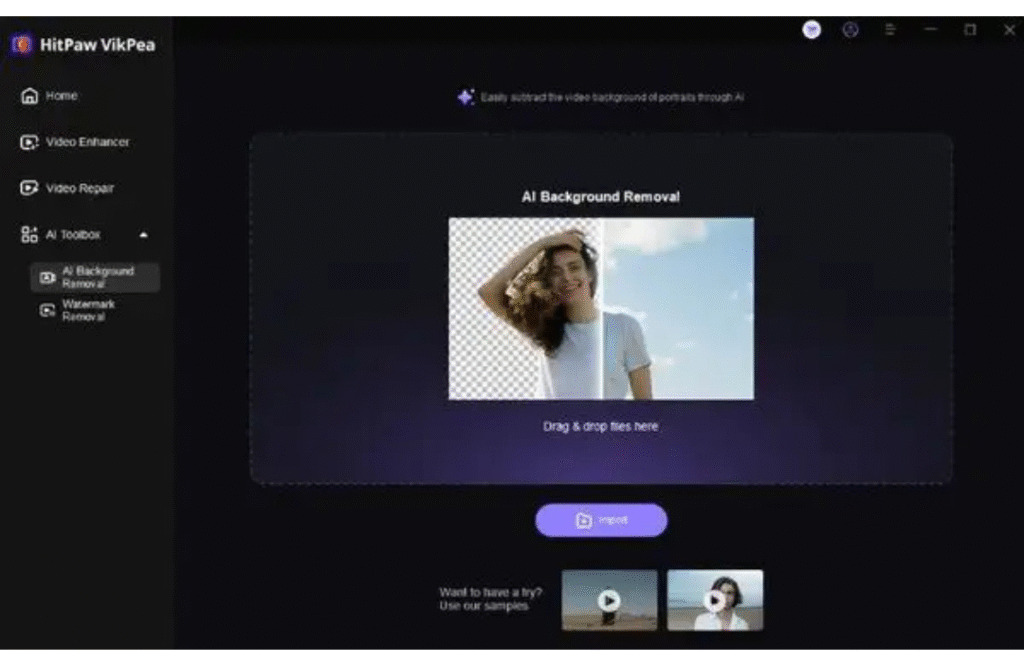The height and width of the screenshot is (662, 1024).
Task: Select Watermark Removal in sidebar
Action: pos(87,310)
